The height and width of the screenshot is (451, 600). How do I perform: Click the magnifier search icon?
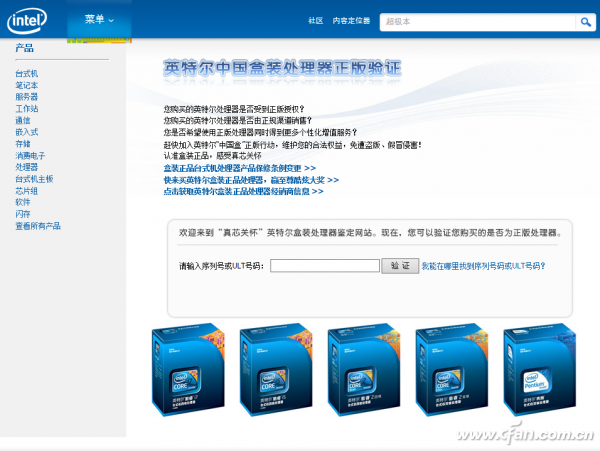[x=585, y=22]
